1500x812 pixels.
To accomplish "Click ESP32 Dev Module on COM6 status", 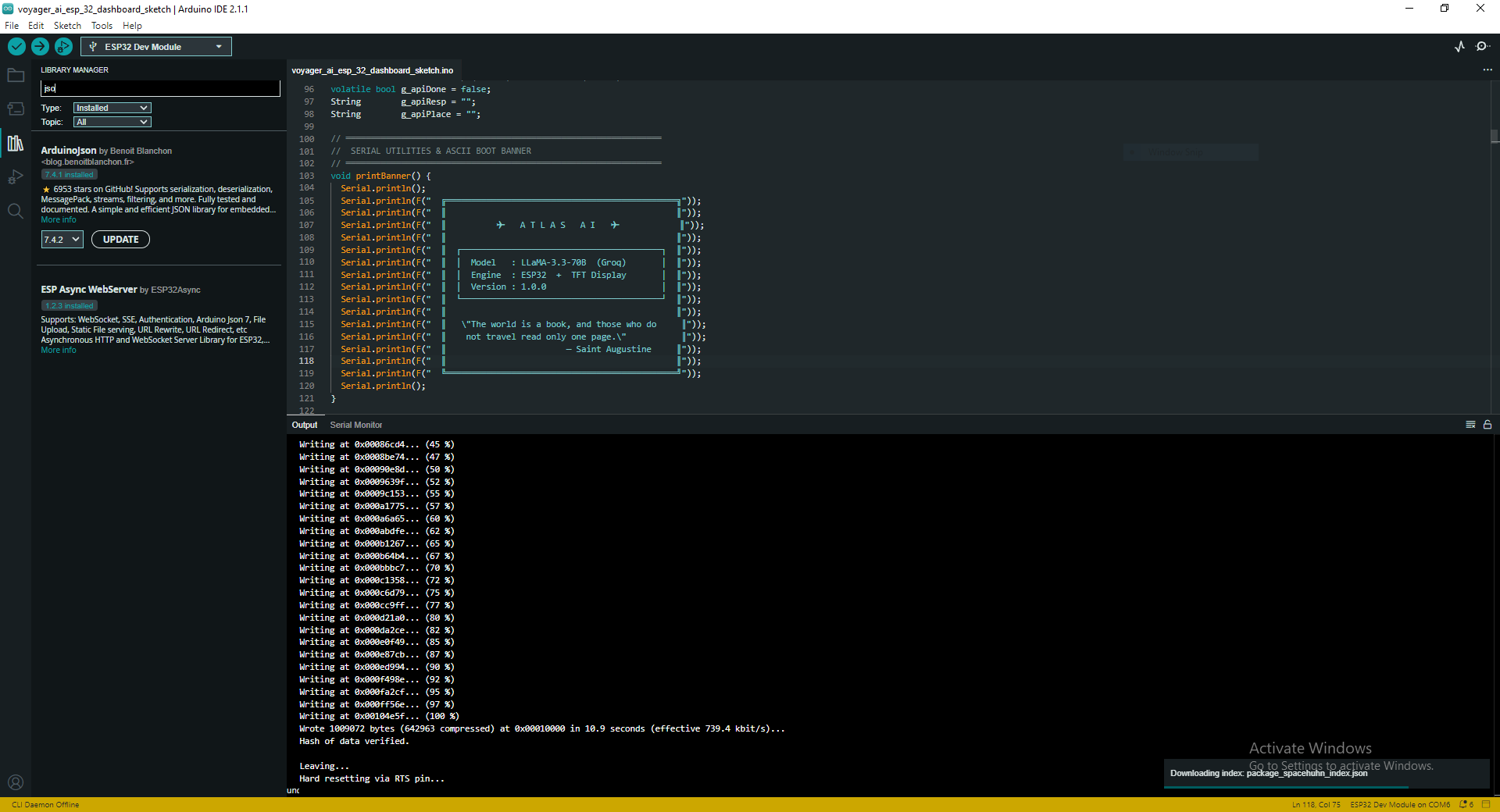I will pyautogui.click(x=1400, y=804).
